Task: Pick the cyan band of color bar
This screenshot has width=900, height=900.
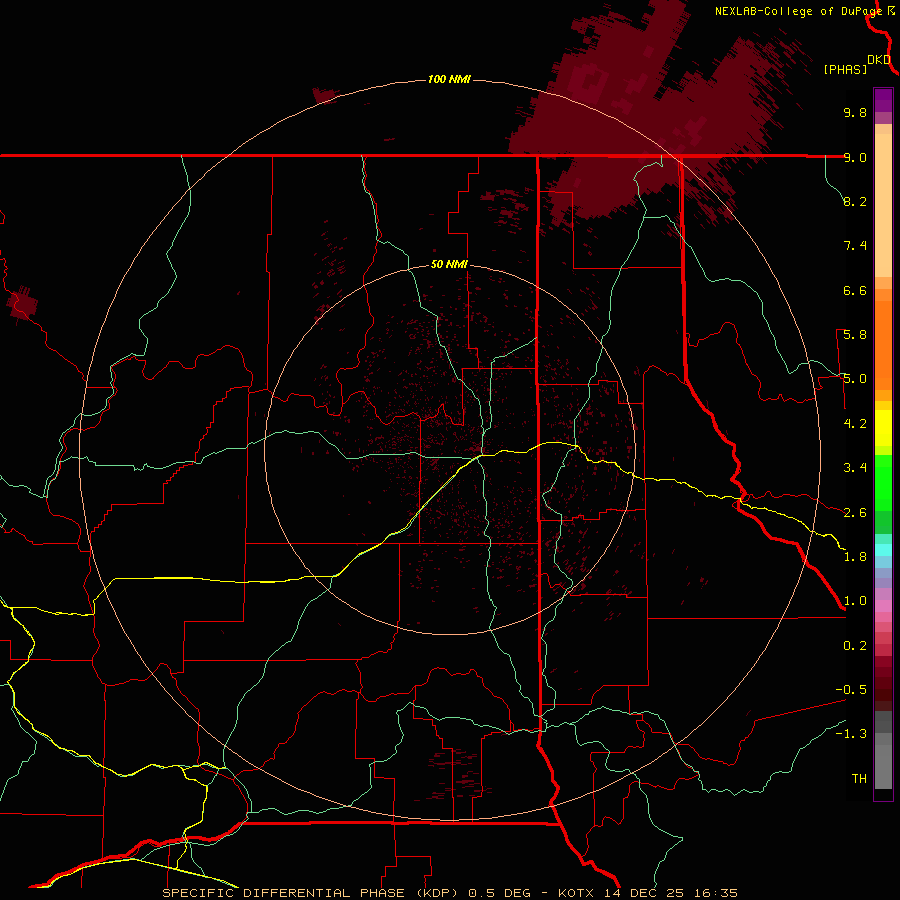Action: coord(883,549)
